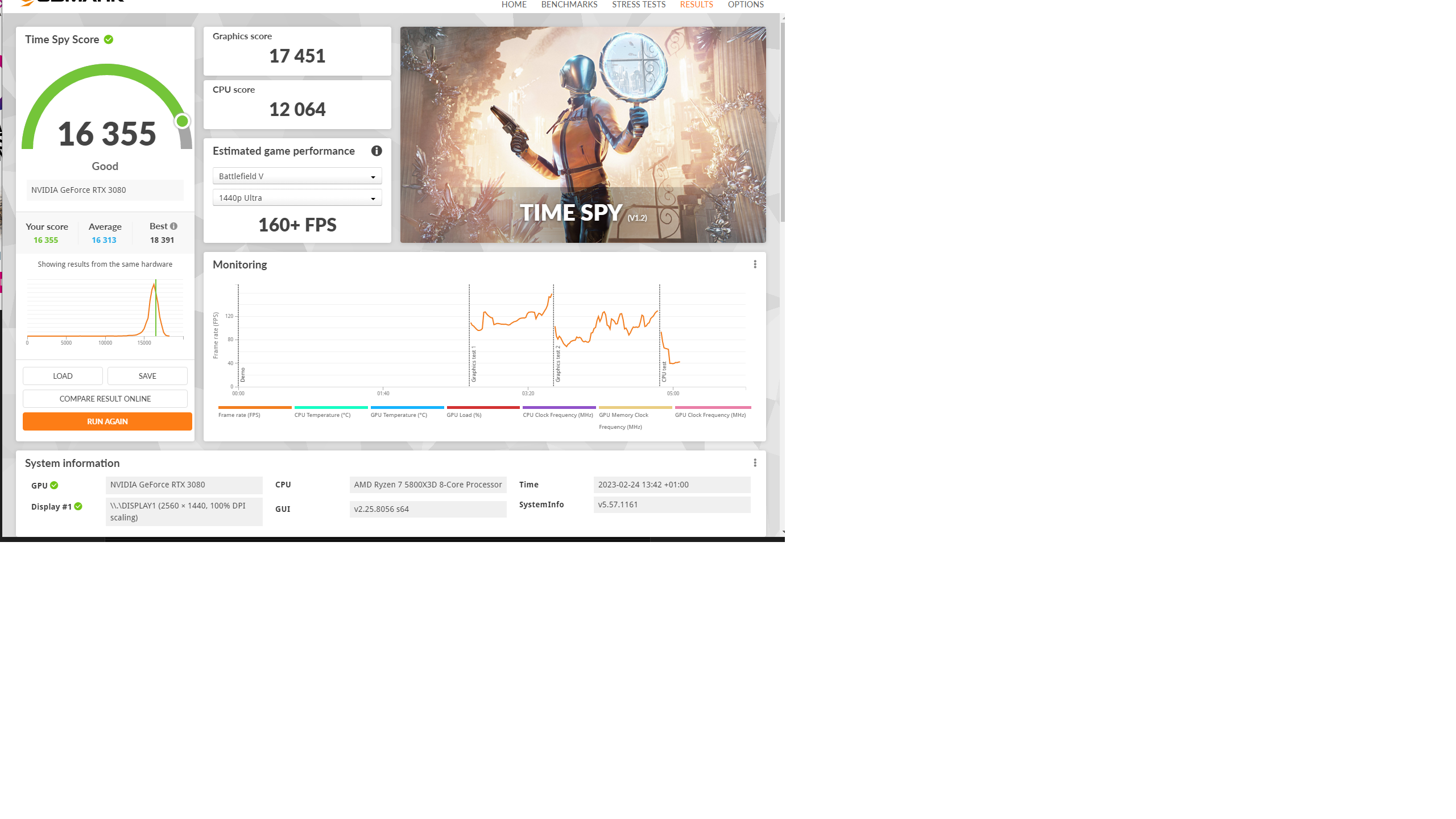Viewport: 1456px width, 819px height.
Task: Click the Estimated game performance info icon
Action: coord(377,151)
